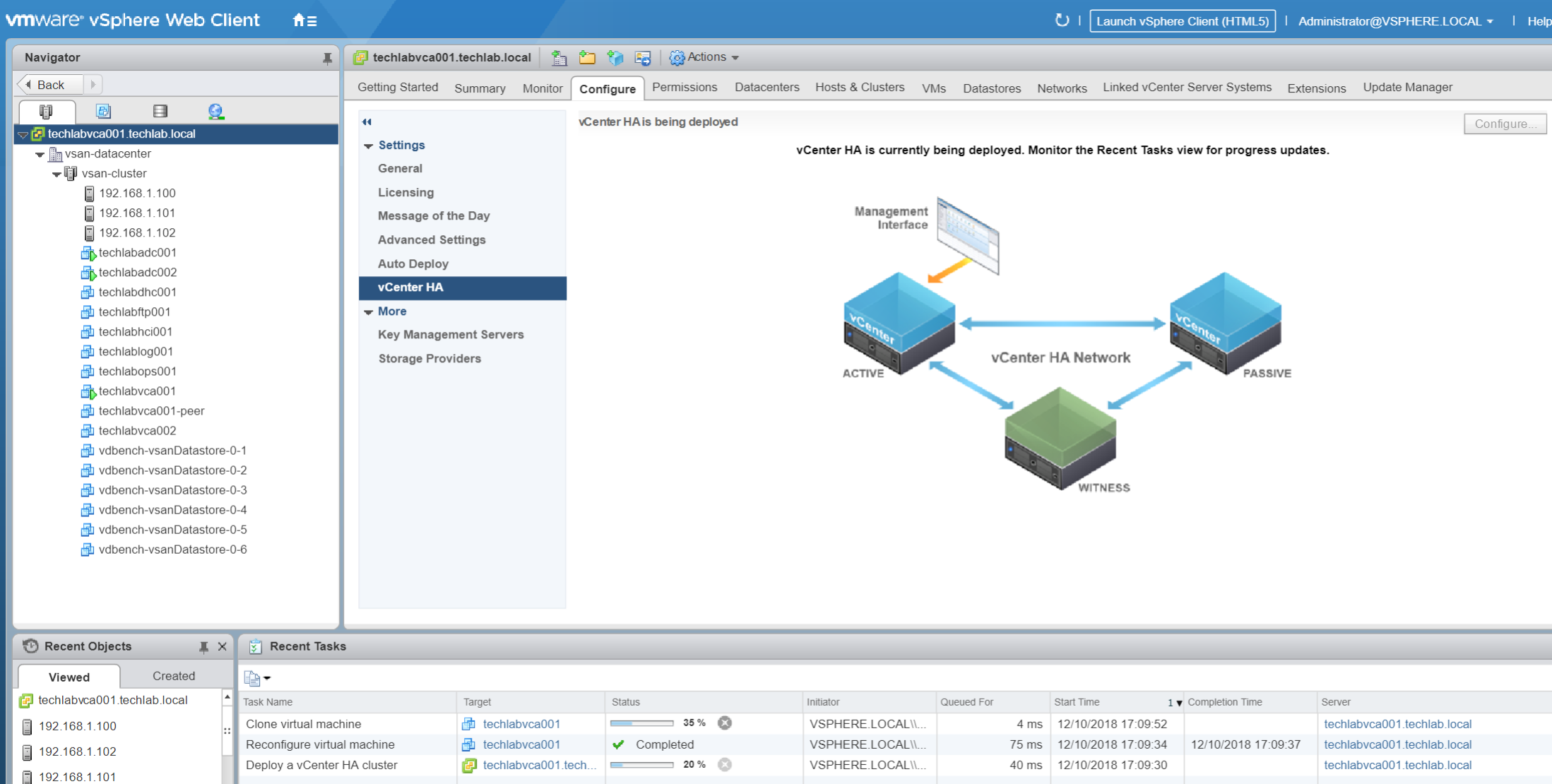Open the Home menu icon
1552x784 pixels.
tap(304, 20)
